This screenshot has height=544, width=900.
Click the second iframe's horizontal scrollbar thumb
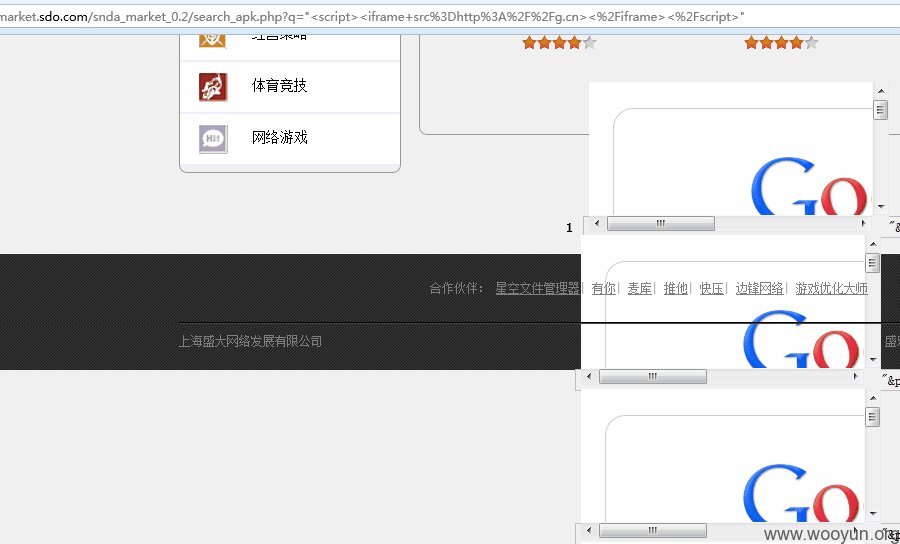(653, 377)
